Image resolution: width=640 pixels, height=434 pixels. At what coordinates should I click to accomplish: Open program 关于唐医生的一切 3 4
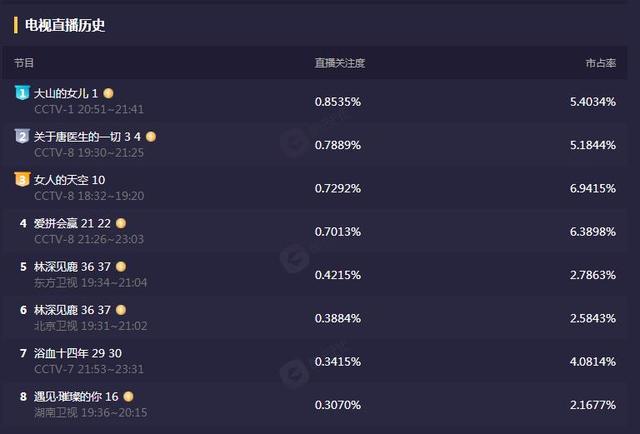[87, 137]
